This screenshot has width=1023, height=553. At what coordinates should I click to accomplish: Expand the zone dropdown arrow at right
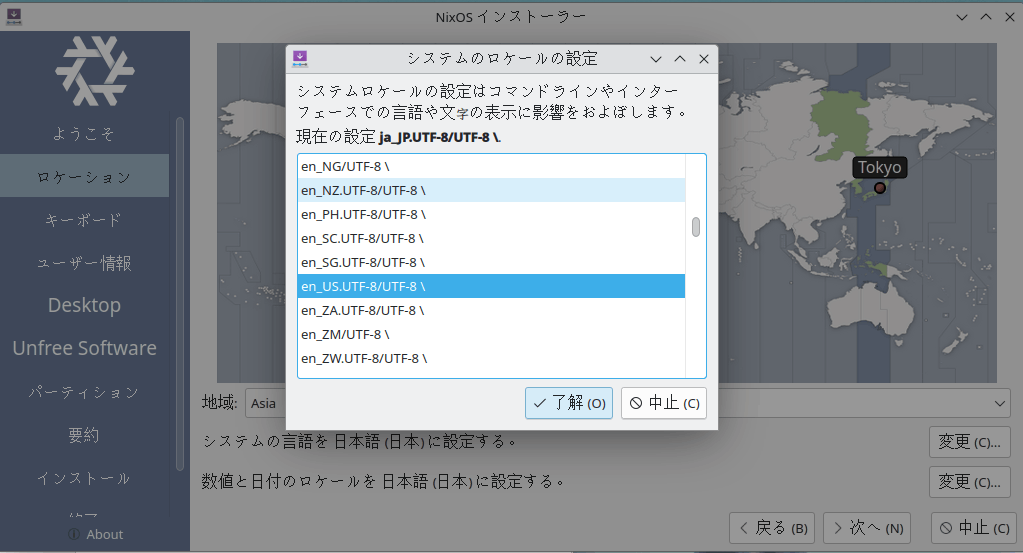[1000, 404]
